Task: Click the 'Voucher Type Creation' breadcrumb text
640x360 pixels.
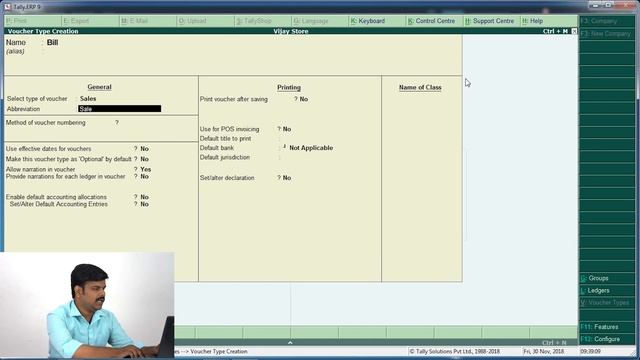Action: coord(219,351)
